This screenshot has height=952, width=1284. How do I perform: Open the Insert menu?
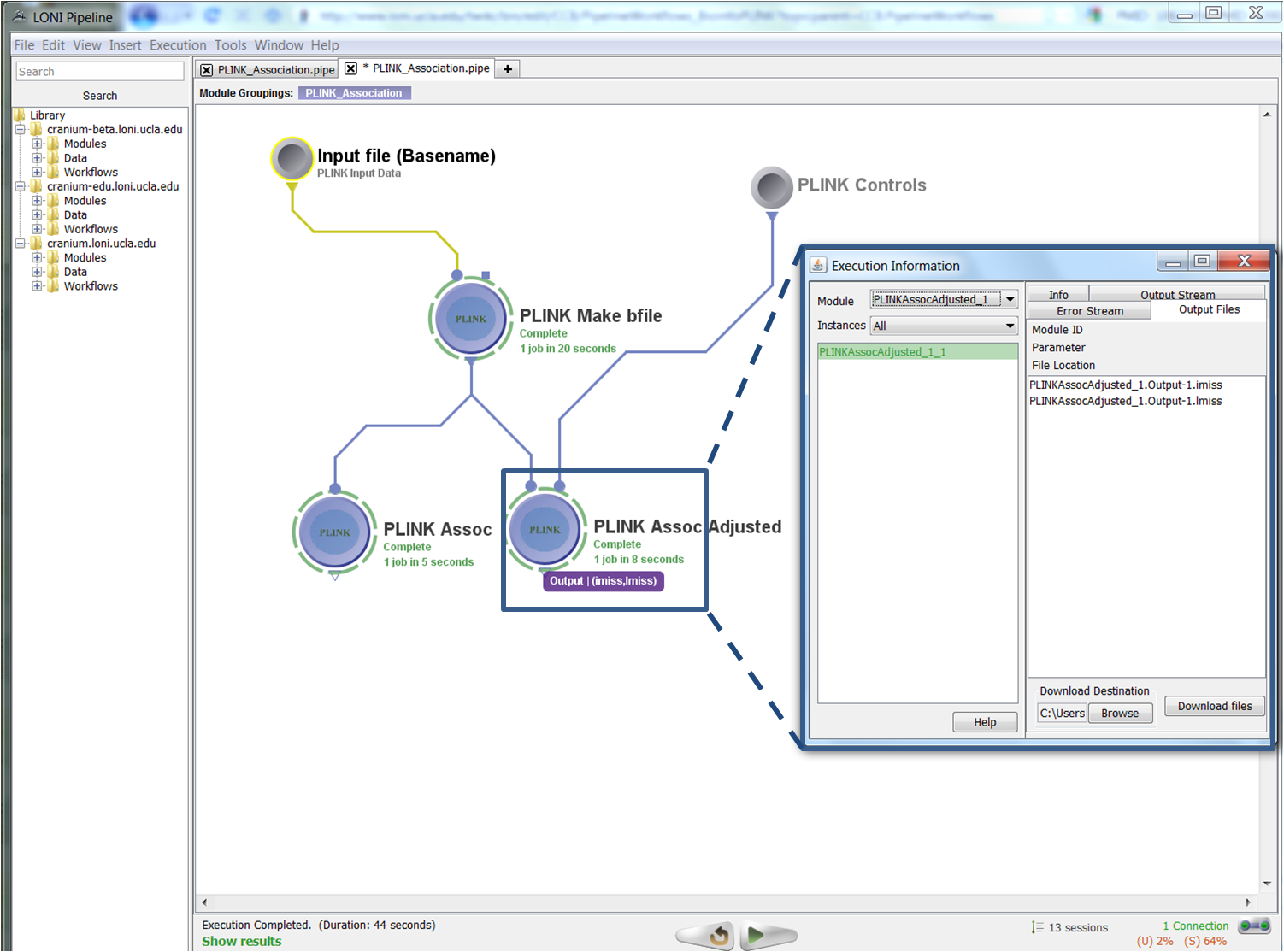(x=125, y=45)
